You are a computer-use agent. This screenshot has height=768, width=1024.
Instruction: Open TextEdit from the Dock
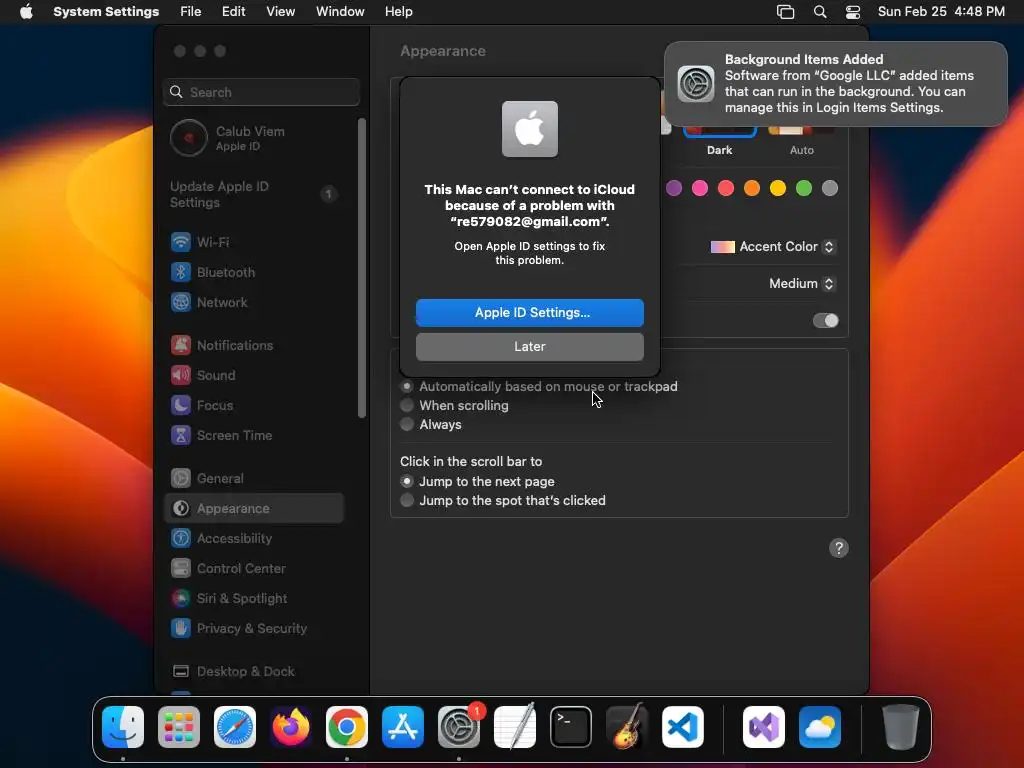point(515,727)
